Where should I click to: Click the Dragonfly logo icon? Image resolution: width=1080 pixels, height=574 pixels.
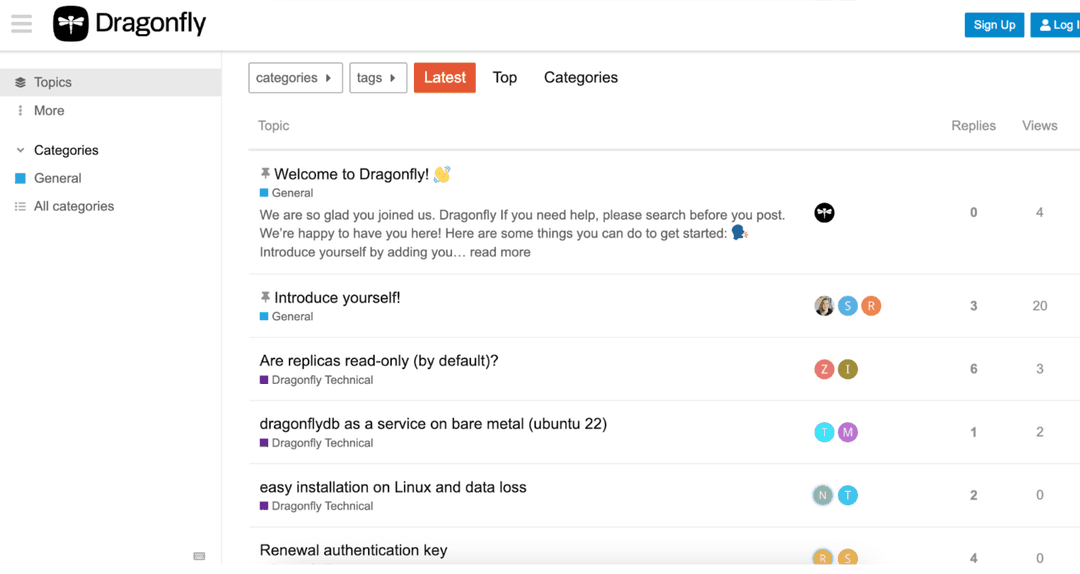click(x=71, y=24)
